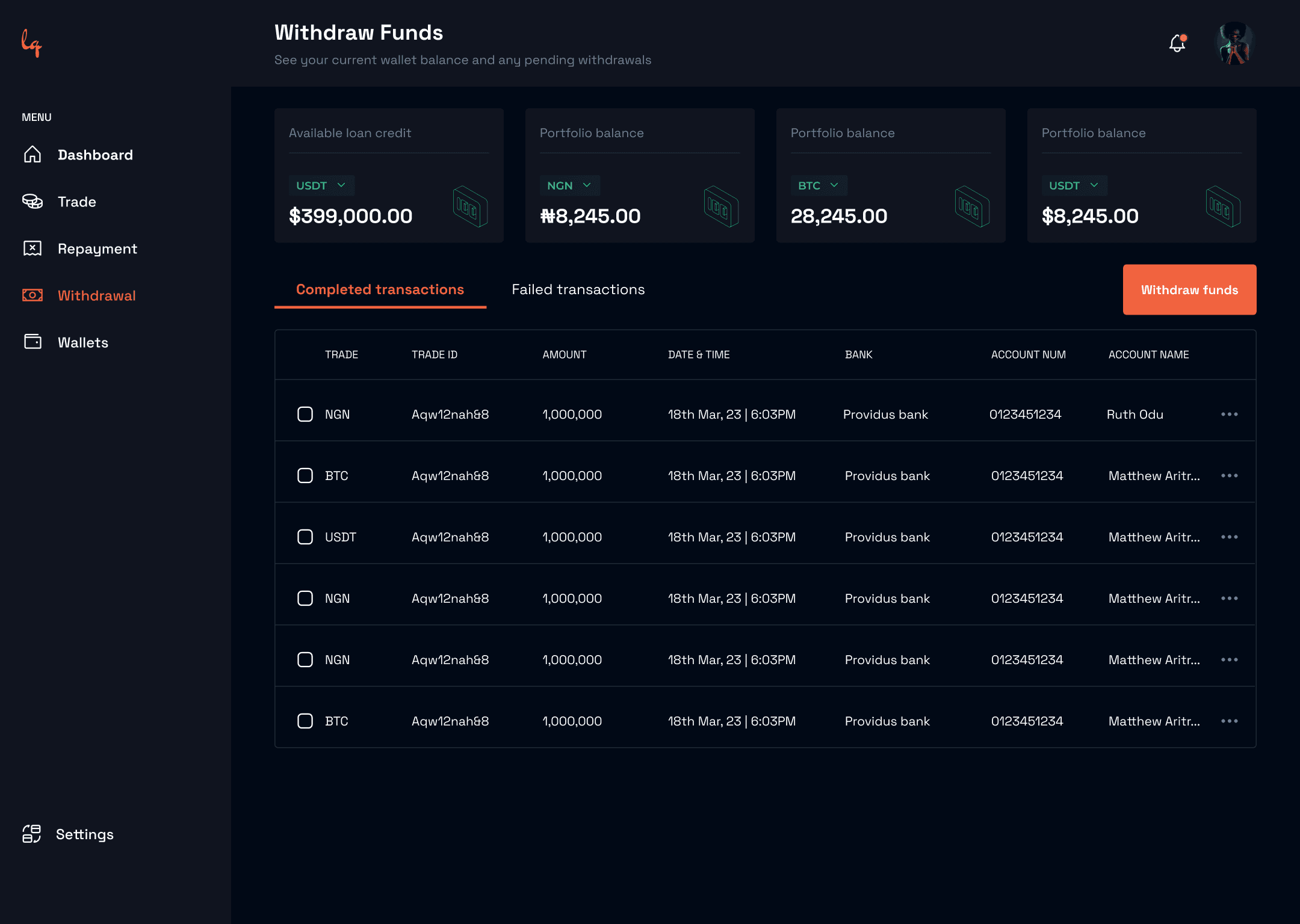Open more options for Ruth Odu row

pos(1229,414)
